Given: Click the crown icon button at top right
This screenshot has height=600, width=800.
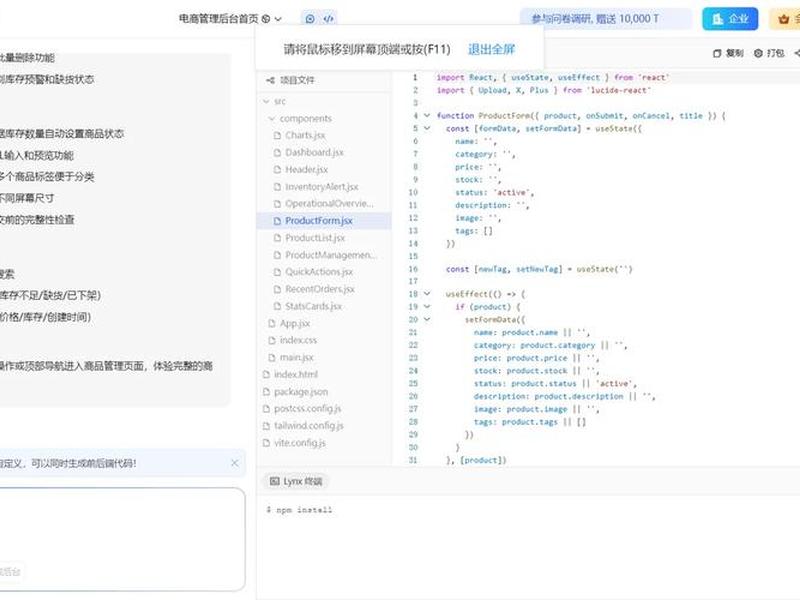Looking at the screenshot, I should [784, 19].
